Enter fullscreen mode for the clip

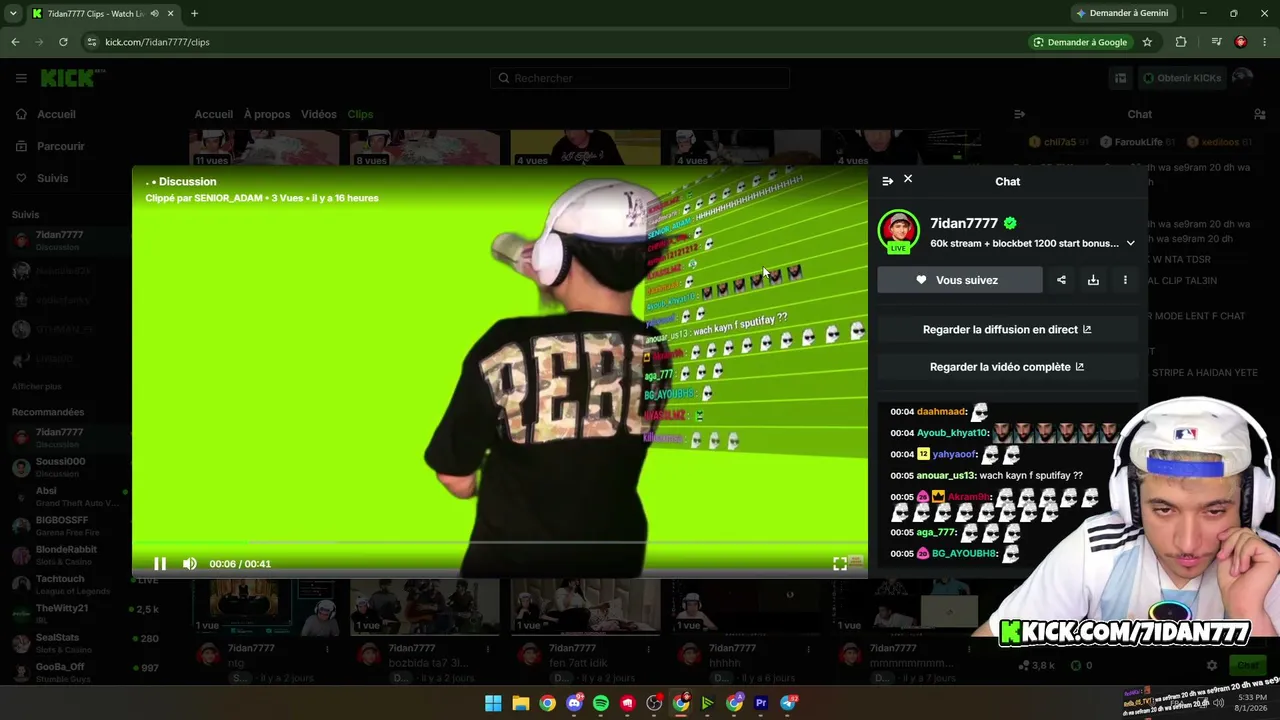click(840, 564)
